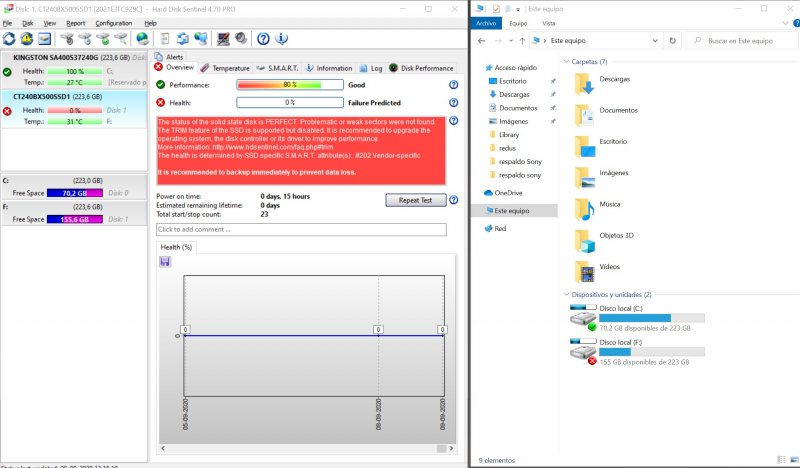This screenshot has width=800, height=468.
Task: Click the pin icon next to Documentos in sidebar
Action: pyautogui.click(x=553, y=108)
